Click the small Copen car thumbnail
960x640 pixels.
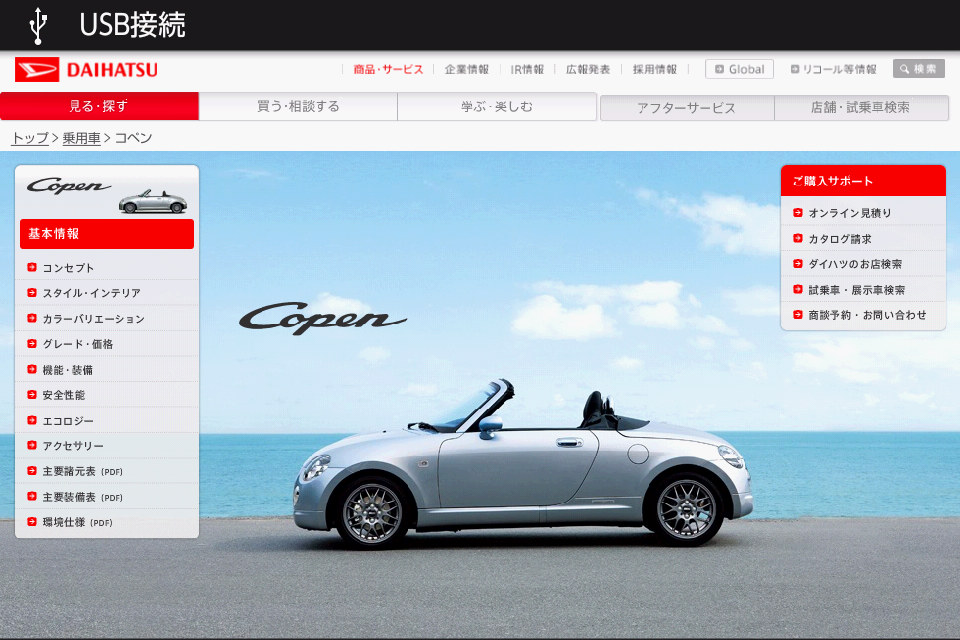[x=152, y=201]
